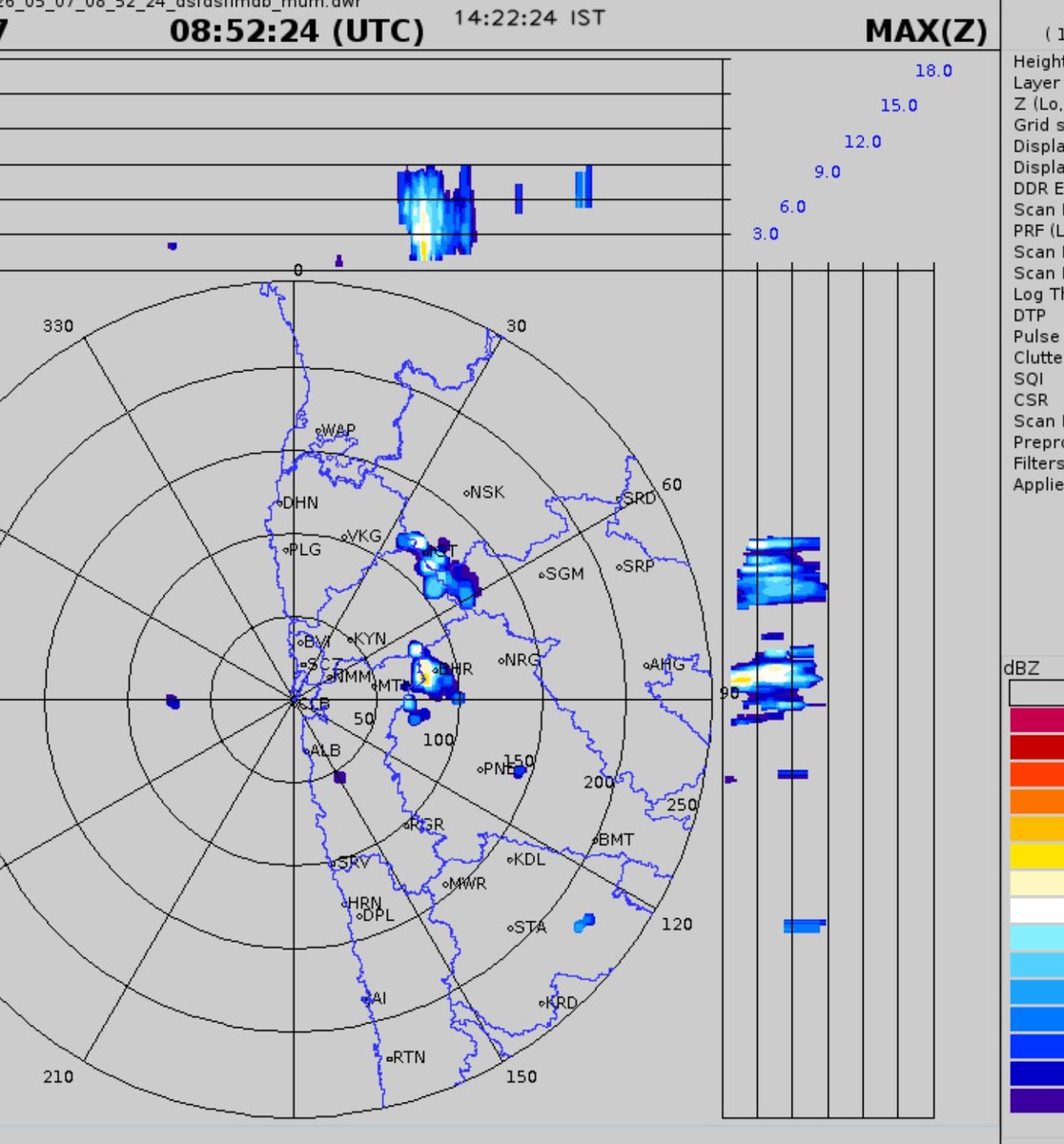Click the DHN station label

coord(299,502)
